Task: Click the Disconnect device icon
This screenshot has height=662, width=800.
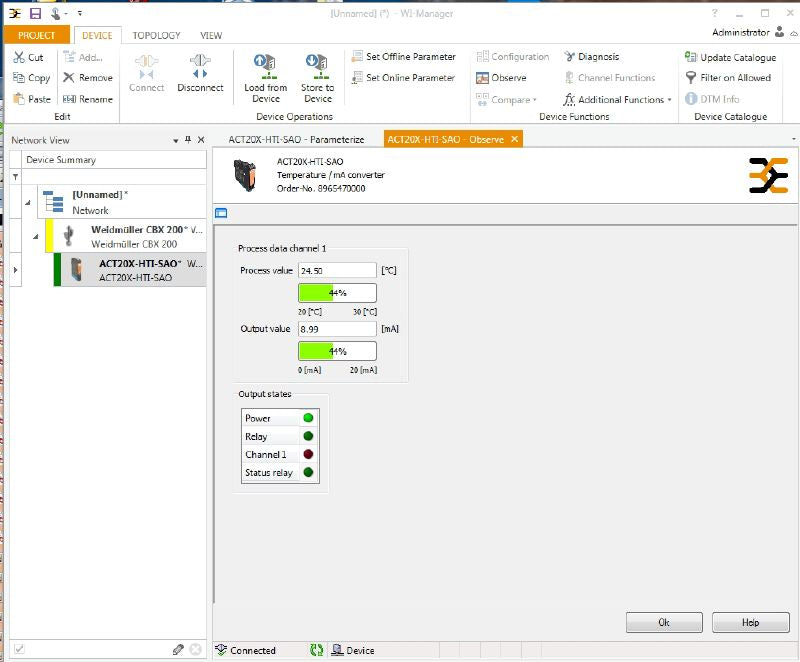Action: point(200,67)
